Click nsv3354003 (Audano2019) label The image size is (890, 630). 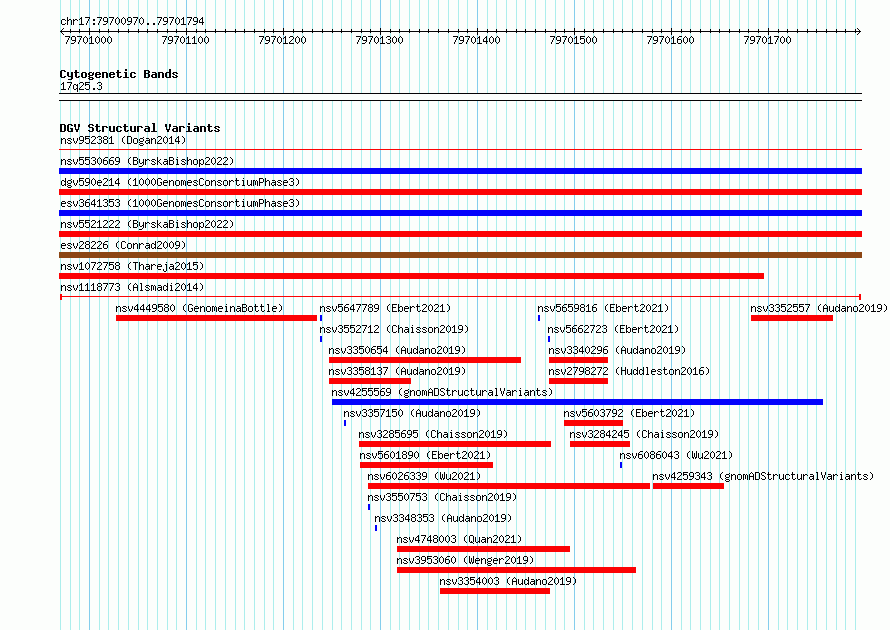508,581
